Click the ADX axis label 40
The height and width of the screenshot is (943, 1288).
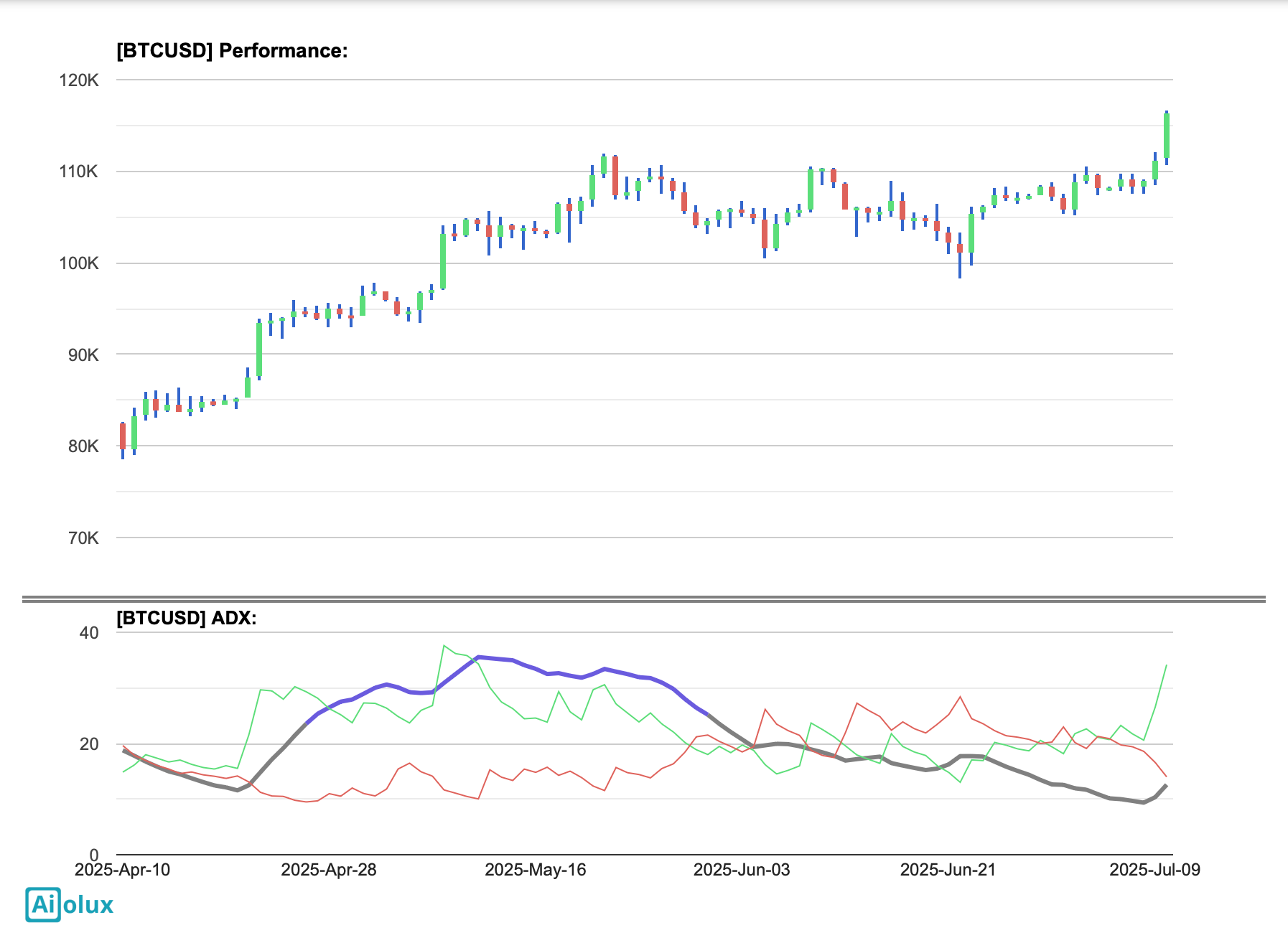(x=89, y=633)
